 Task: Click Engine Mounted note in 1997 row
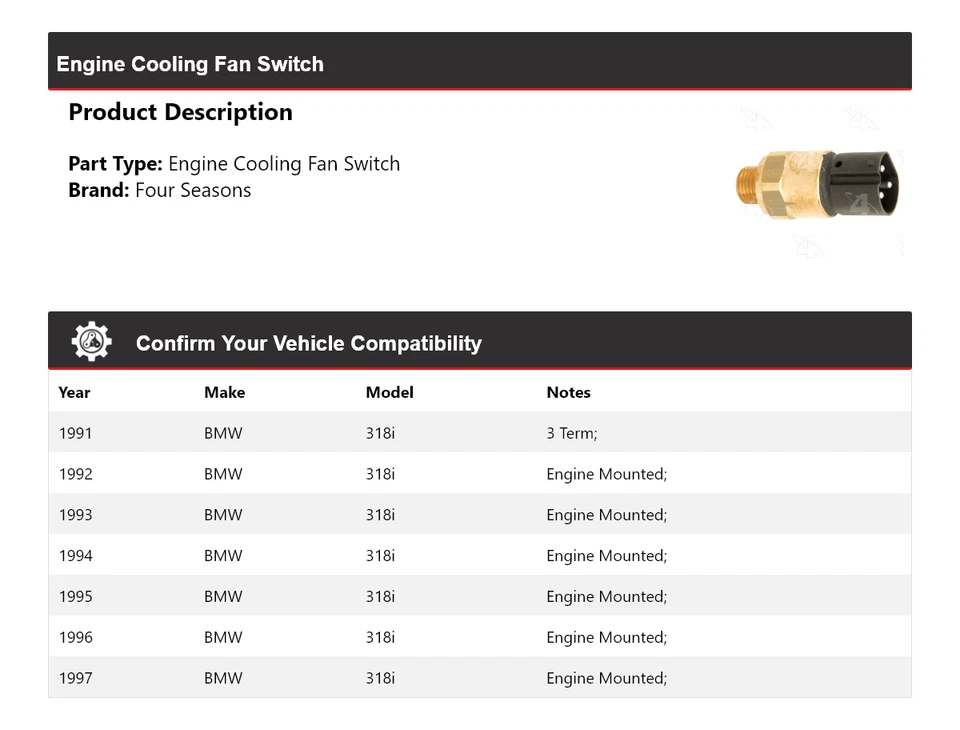click(x=606, y=678)
